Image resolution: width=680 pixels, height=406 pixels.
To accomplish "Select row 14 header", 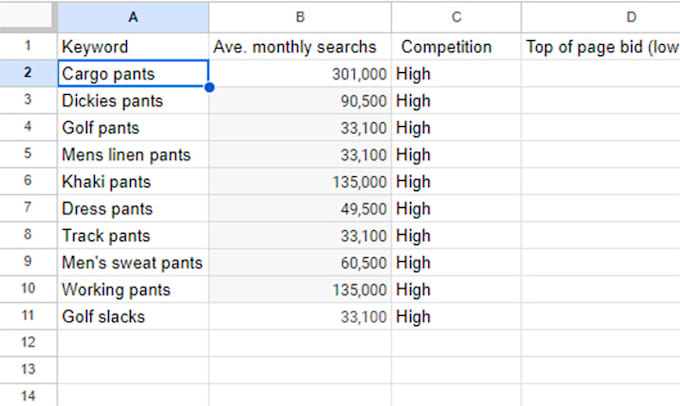I will [28, 395].
